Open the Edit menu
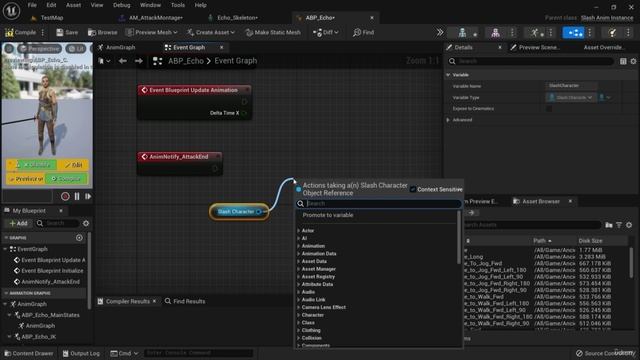 click(x=51, y=5)
